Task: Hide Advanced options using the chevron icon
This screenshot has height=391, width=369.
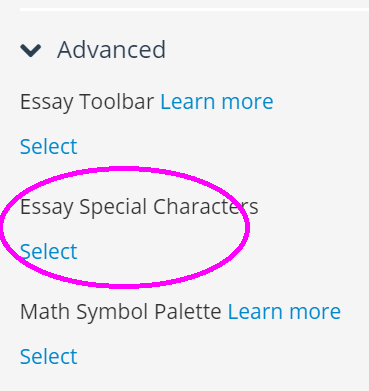Action: point(31,50)
